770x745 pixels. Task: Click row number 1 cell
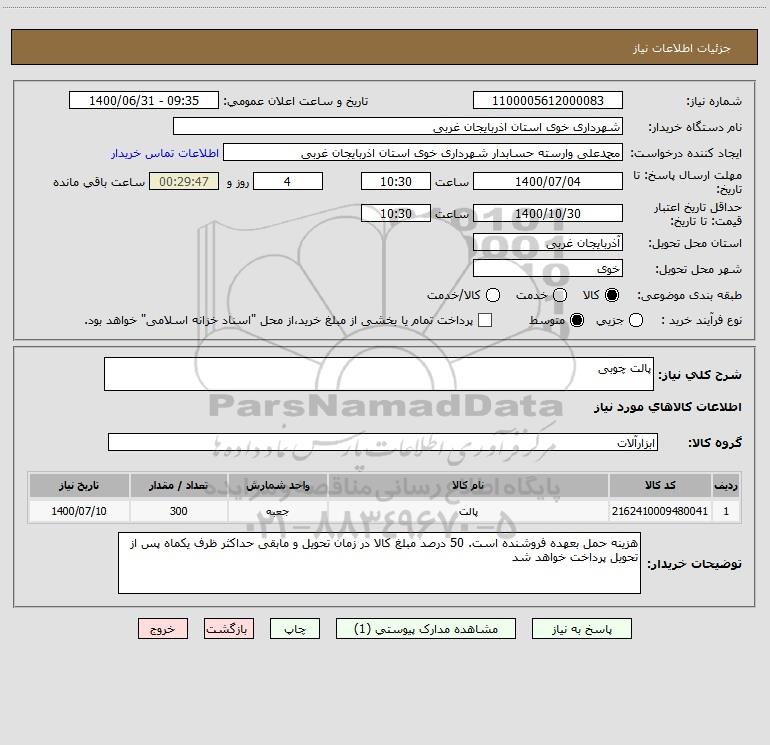(726, 511)
